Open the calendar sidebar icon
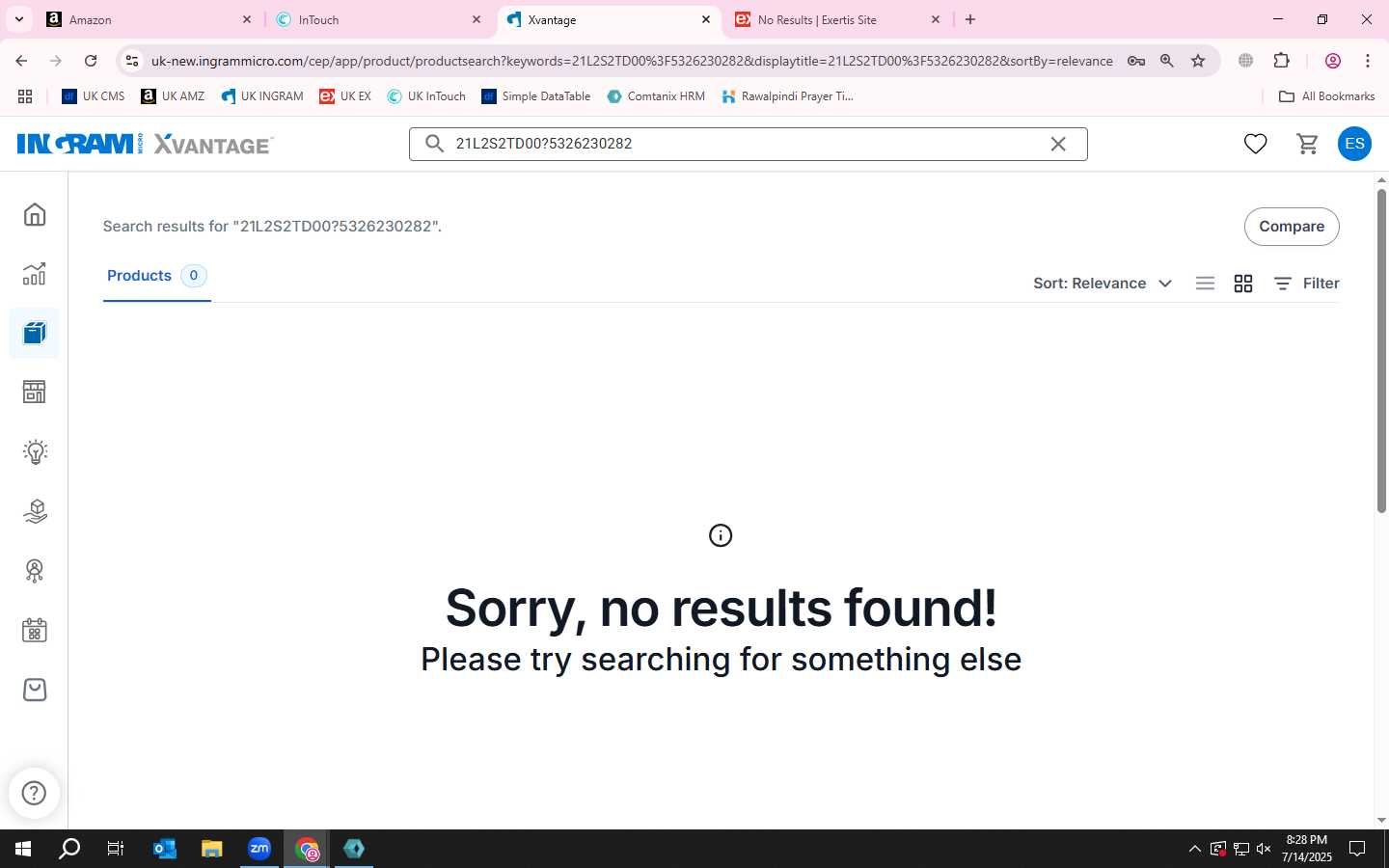 coord(35,630)
